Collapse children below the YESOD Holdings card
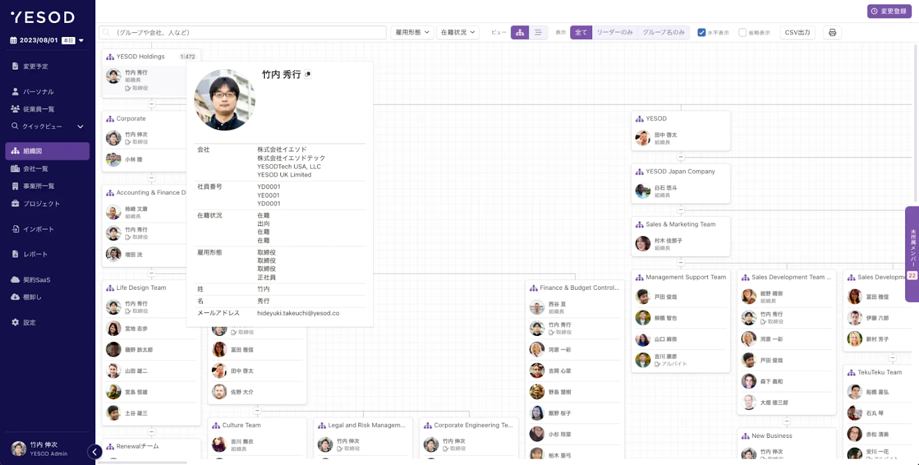This screenshot has height=465, width=919. point(151,104)
